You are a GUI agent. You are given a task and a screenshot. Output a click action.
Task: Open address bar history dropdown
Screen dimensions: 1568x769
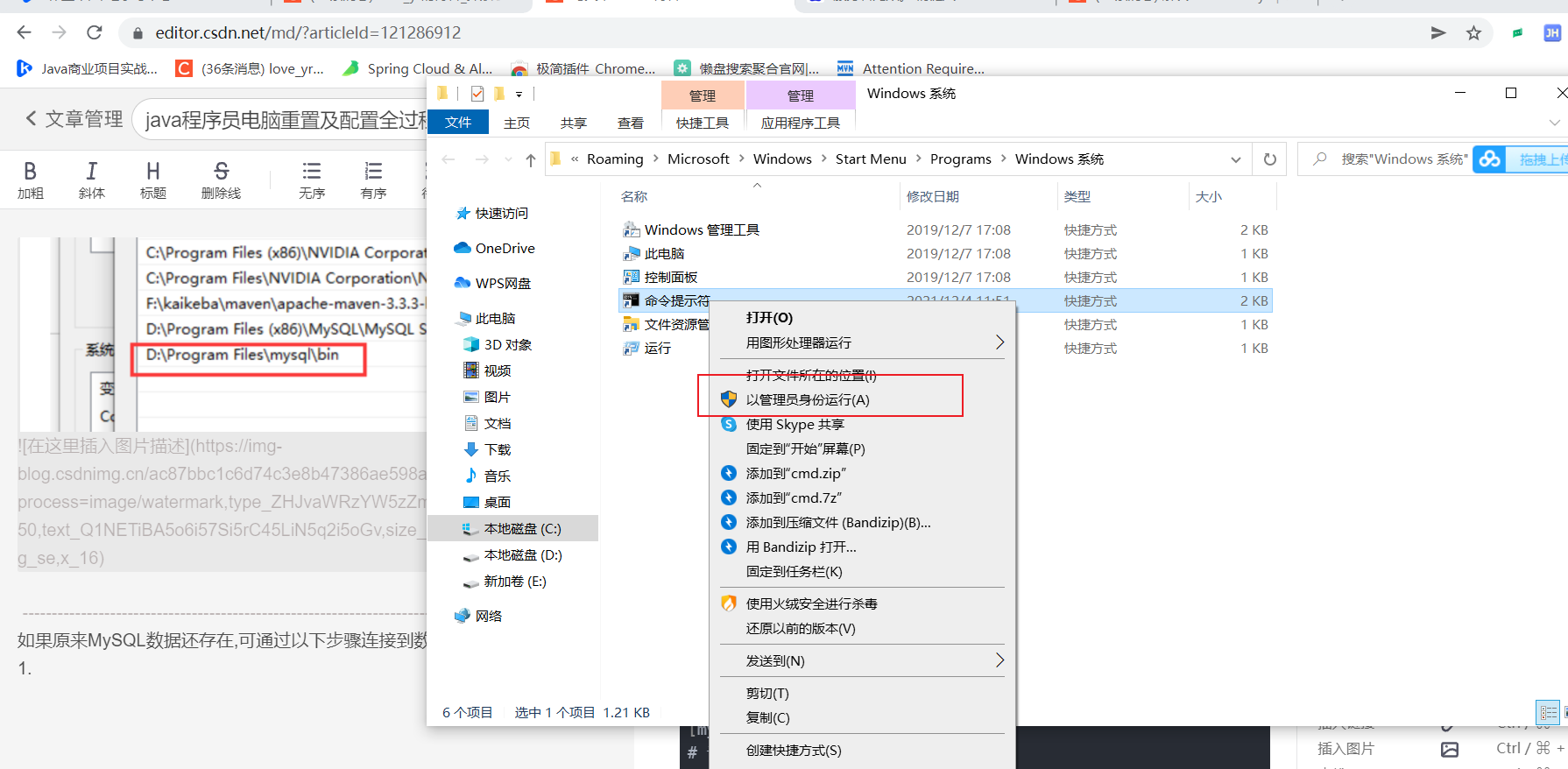click(1236, 159)
